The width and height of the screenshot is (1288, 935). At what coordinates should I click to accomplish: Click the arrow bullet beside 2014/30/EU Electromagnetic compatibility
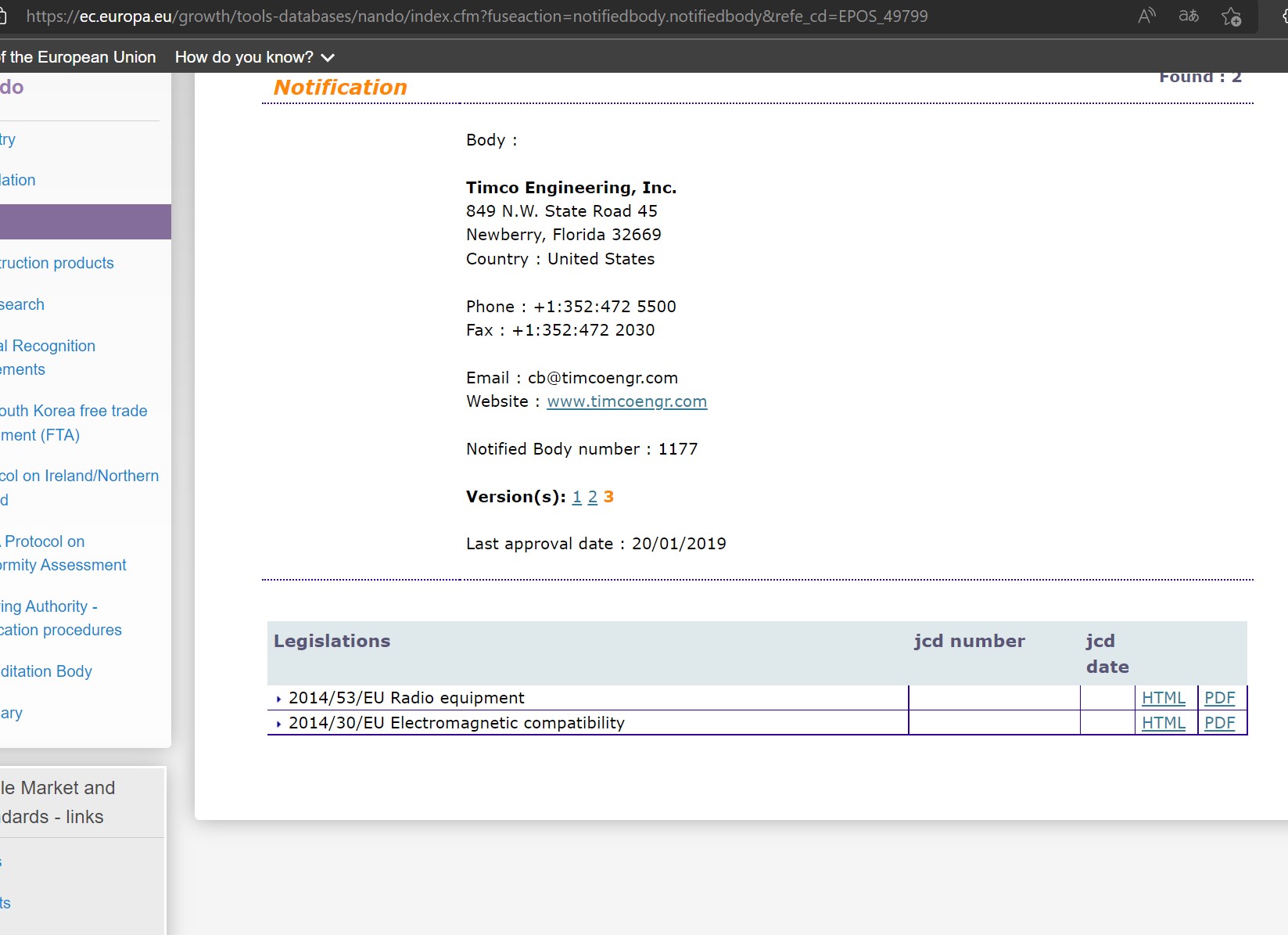point(278,724)
